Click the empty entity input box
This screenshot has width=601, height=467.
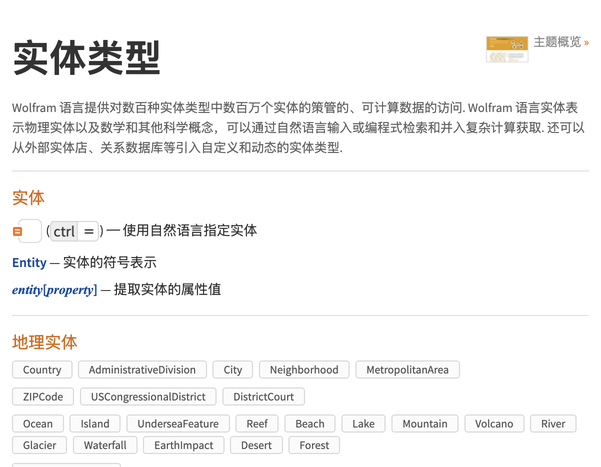tap(31, 232)
